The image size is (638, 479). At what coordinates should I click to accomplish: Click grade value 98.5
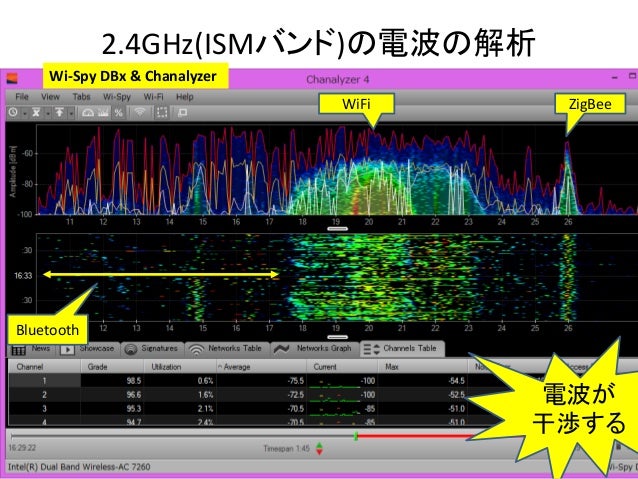tap(134, 381)
